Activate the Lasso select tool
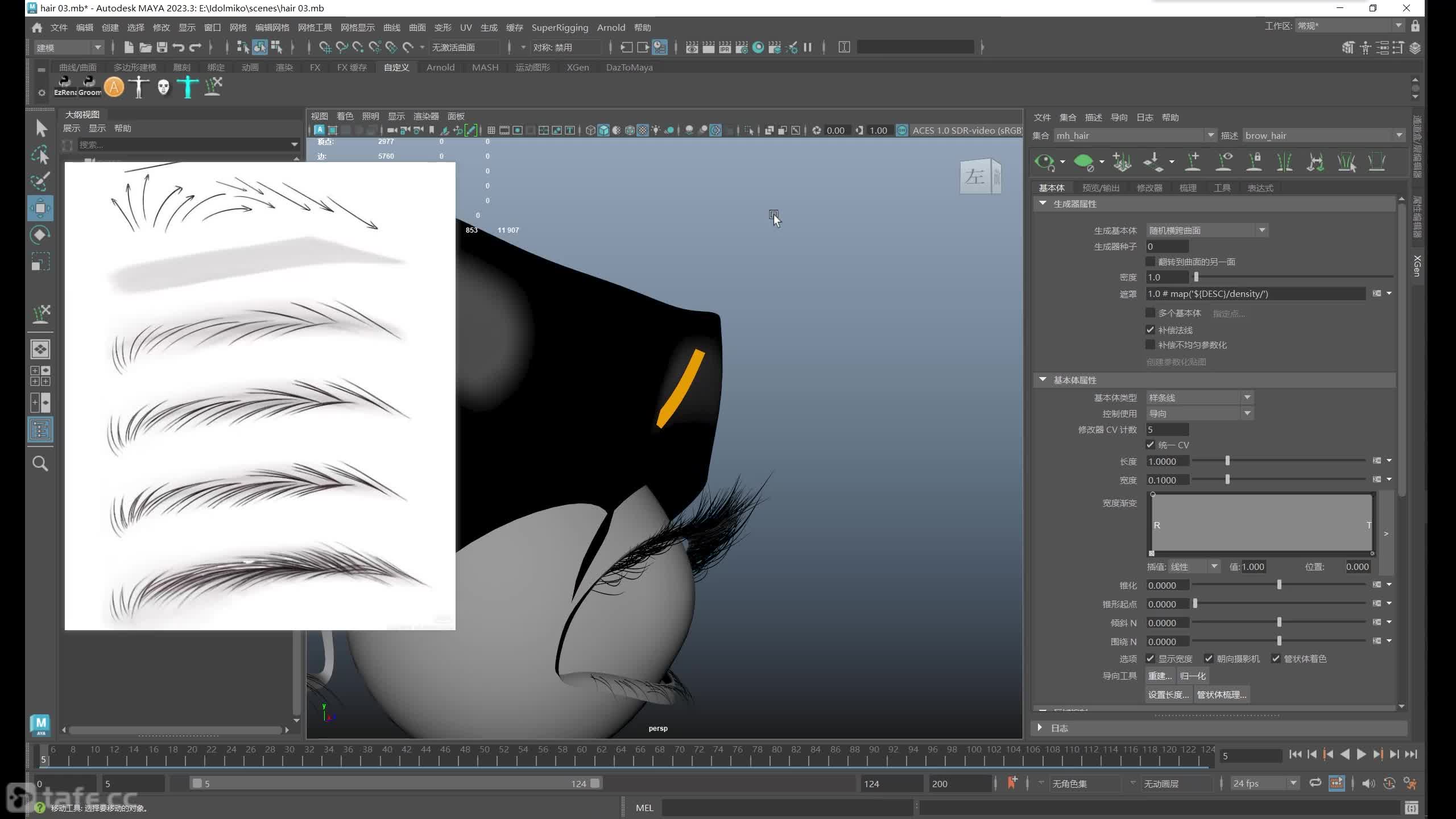 [40, 155]
